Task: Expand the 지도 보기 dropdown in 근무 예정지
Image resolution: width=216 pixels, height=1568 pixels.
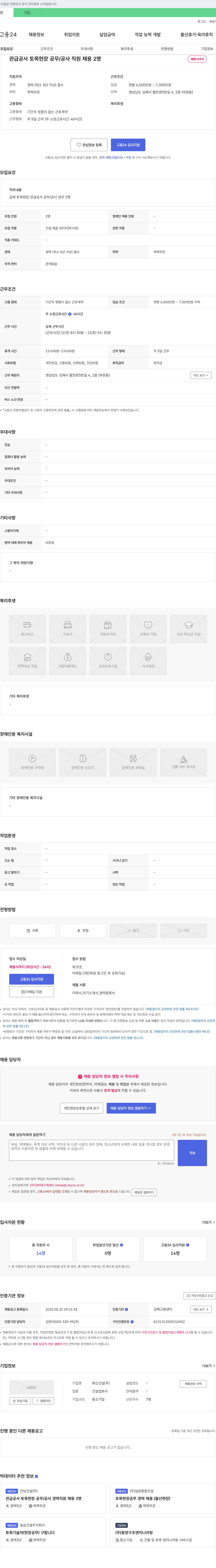Action: point(201,376)
